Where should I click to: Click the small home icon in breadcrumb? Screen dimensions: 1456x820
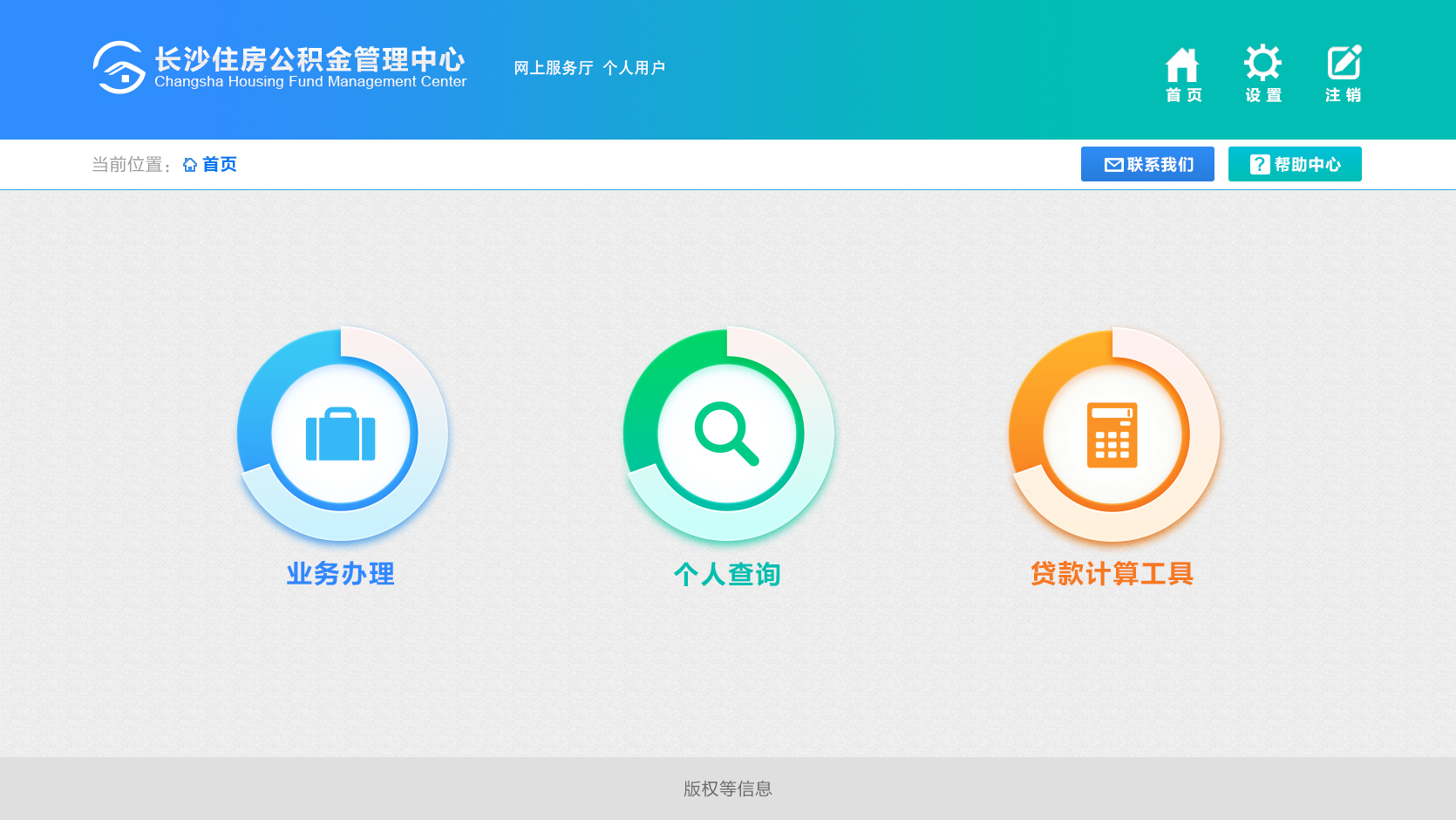[190, 165]
